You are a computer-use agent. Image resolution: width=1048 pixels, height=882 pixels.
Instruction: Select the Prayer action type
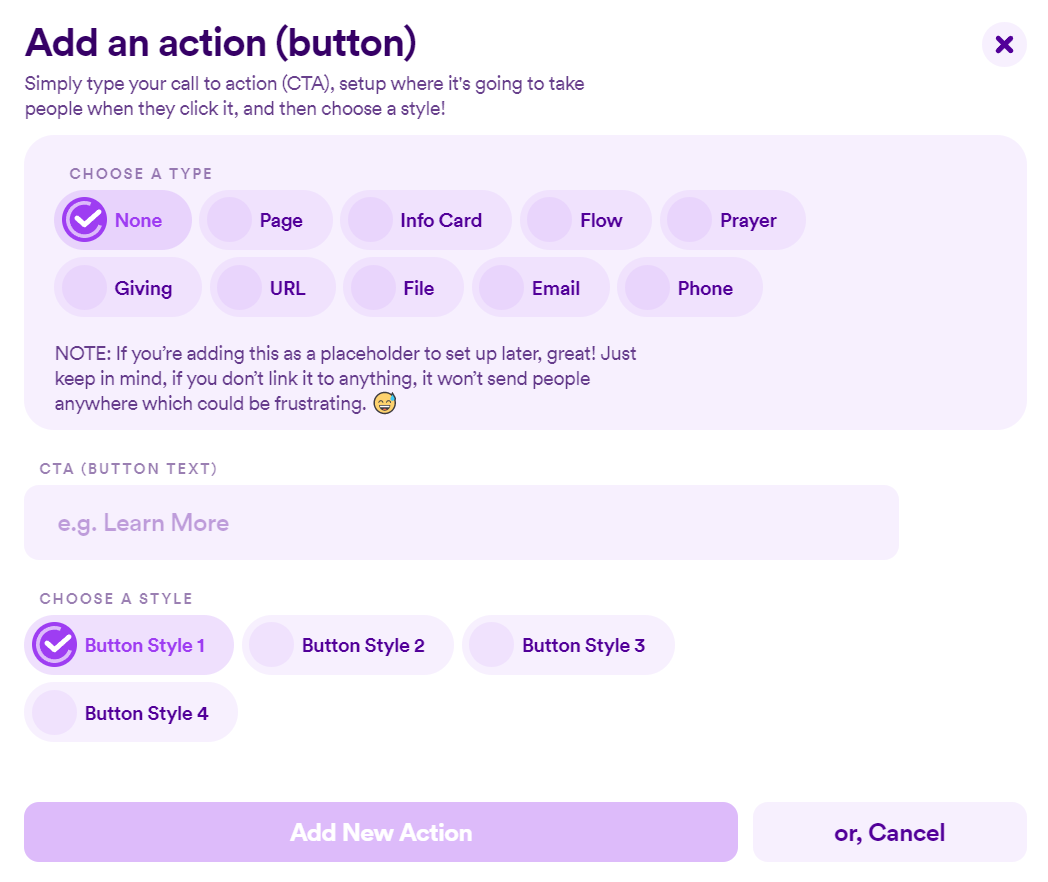pyautogui.click(x=733, y=220)
